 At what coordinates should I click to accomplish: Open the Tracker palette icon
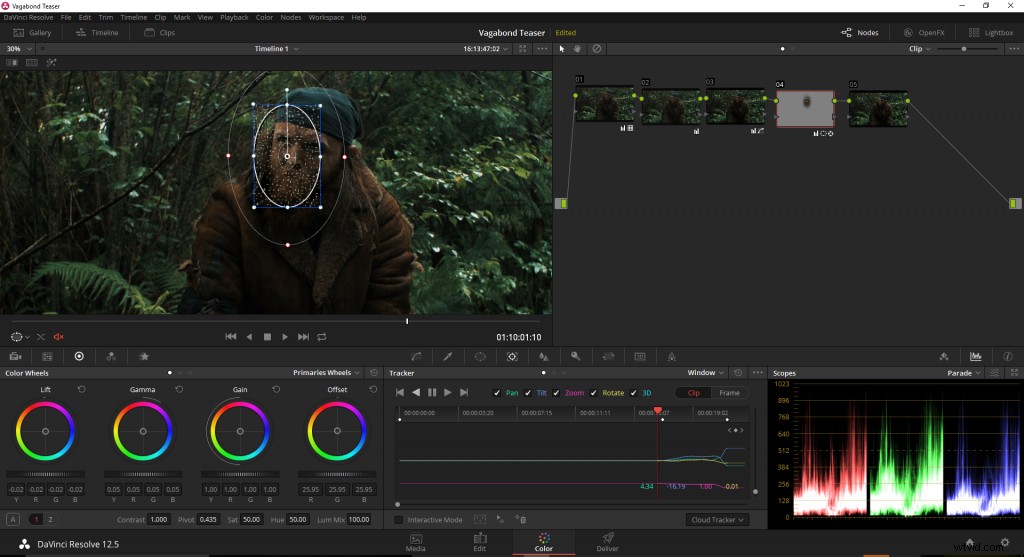pos(512,356)
